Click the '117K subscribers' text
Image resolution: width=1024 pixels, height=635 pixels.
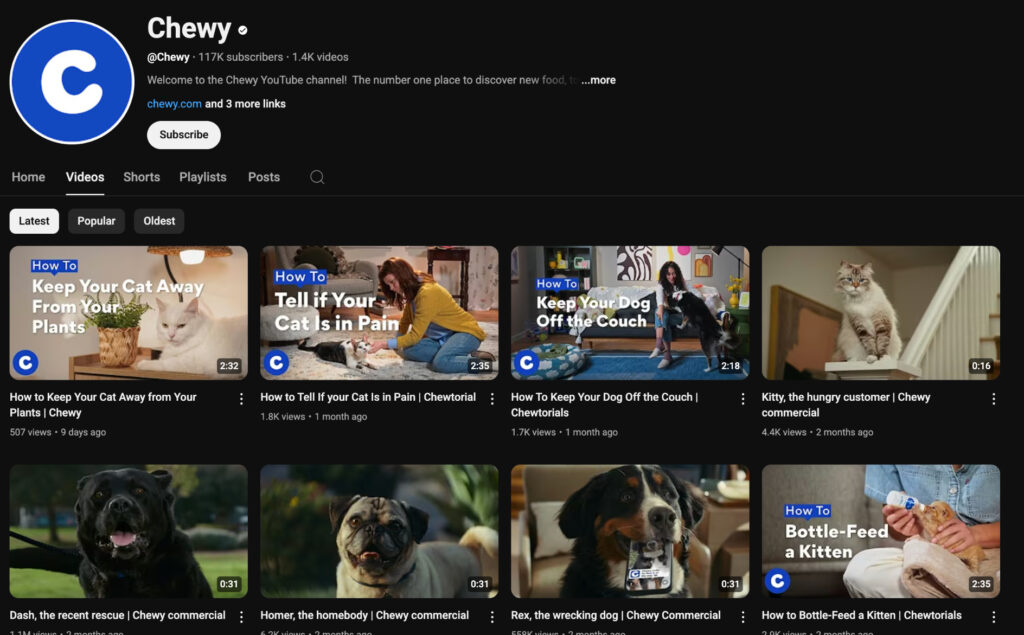(x=240, y=57)
